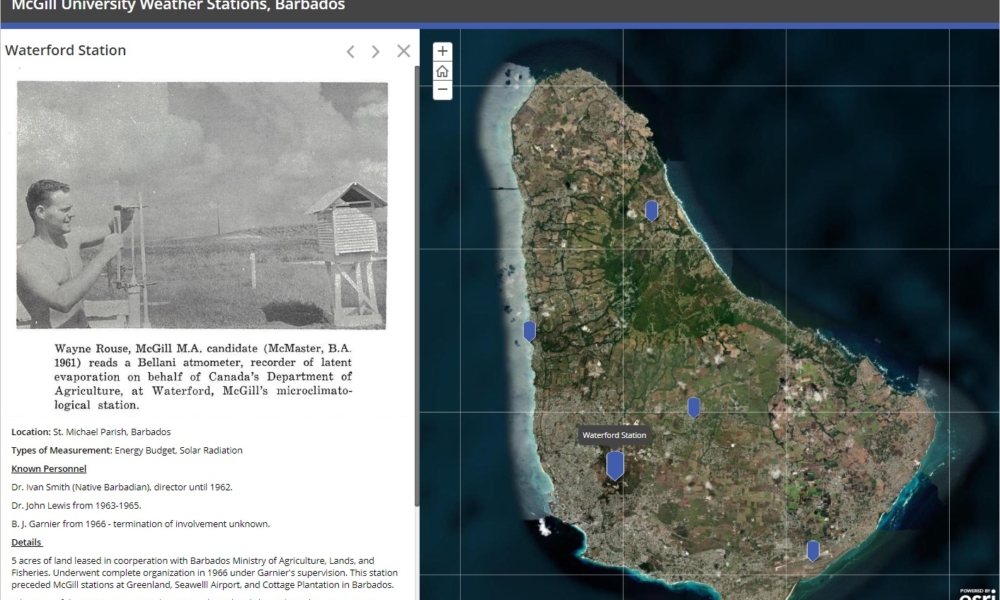Go to previous station with left chevron

click(x=351, y=51)
